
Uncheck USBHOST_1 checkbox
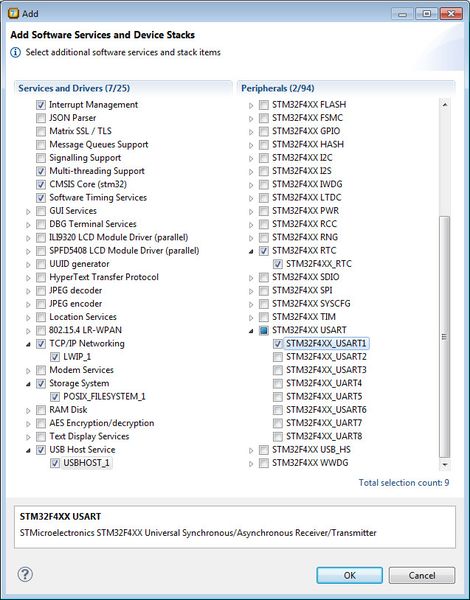pos(55,463)
